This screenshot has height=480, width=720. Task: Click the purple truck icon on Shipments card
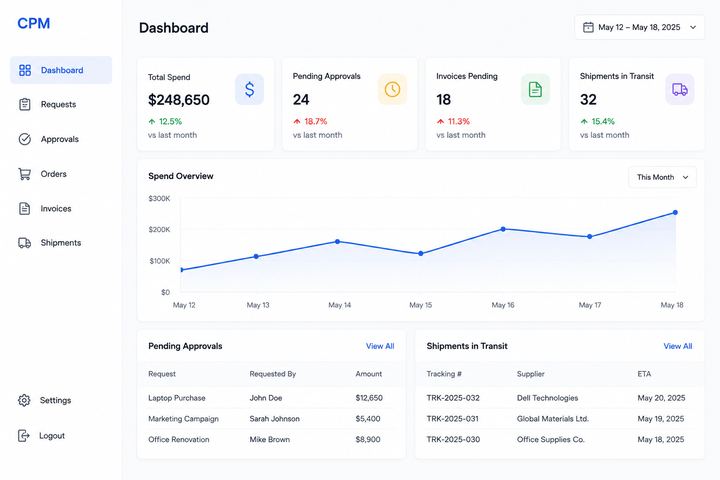coord(680,89)
